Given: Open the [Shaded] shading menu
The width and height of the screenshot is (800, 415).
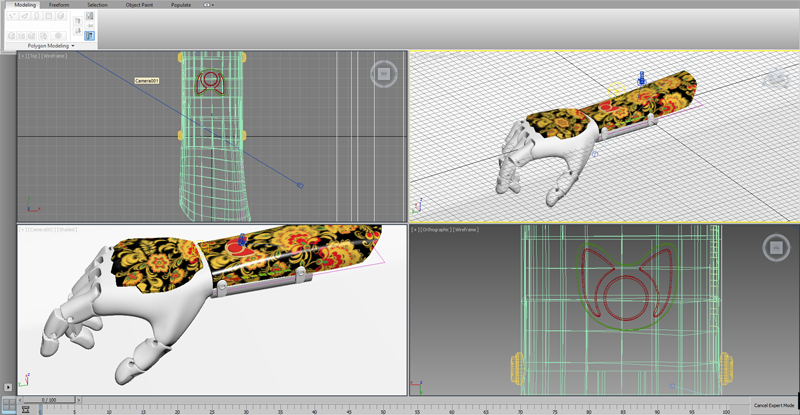Looking at the screenshot, I should point(66,230).
